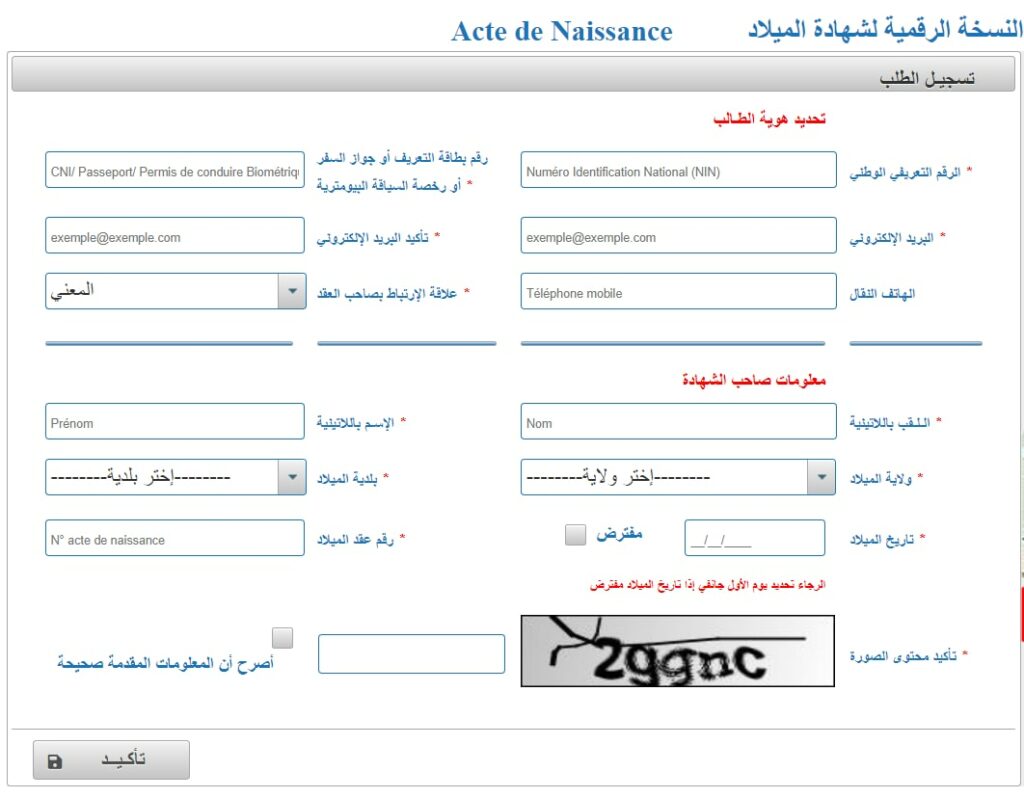
Task: Click the تسجيل الطلب header bar
Action: (x=513, y=75)
